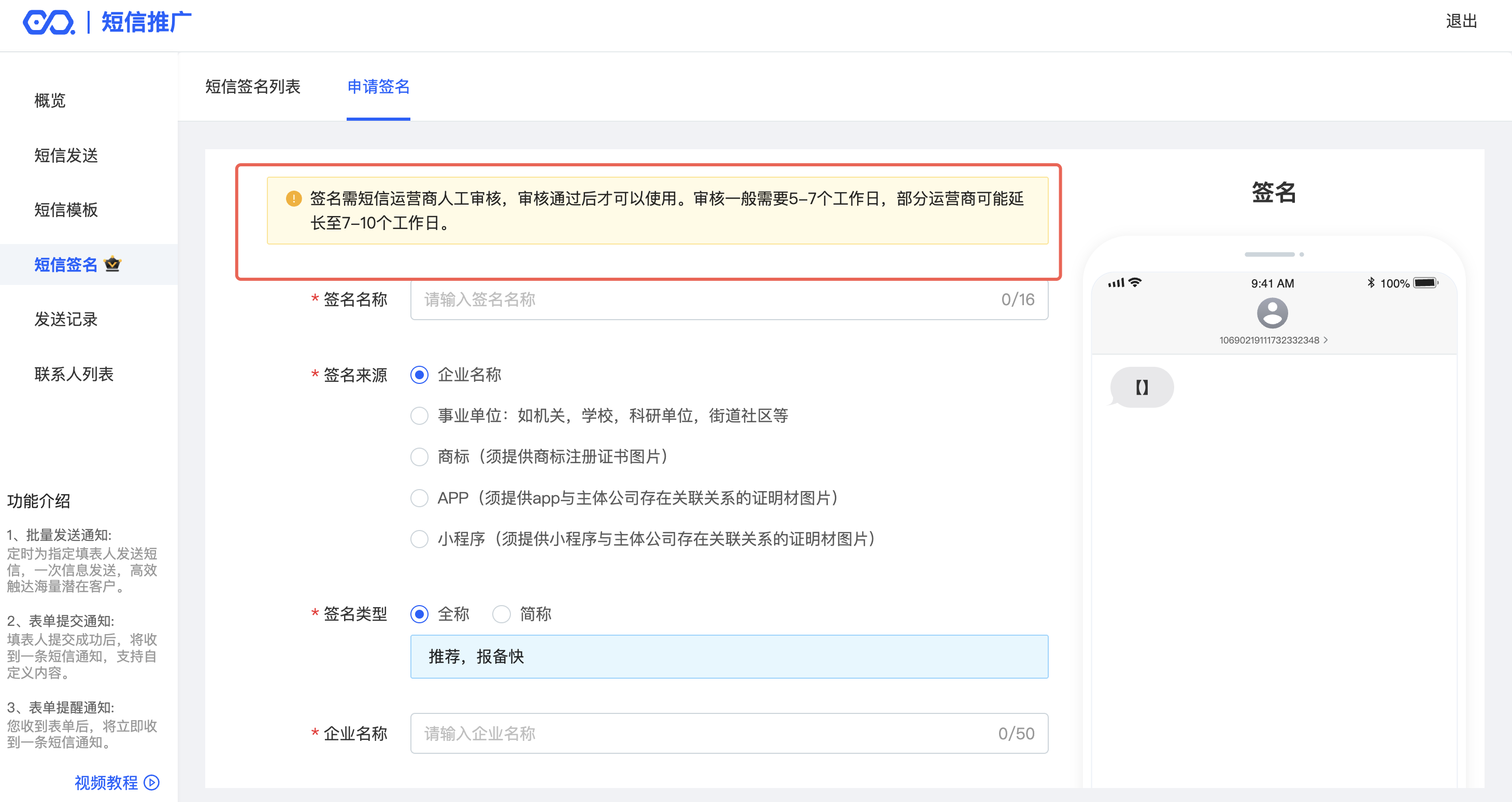The height and width of the screenshot is (802, 1512).
Task: Click the play icon next to 视频教程
Action: [x=152, y=782]
